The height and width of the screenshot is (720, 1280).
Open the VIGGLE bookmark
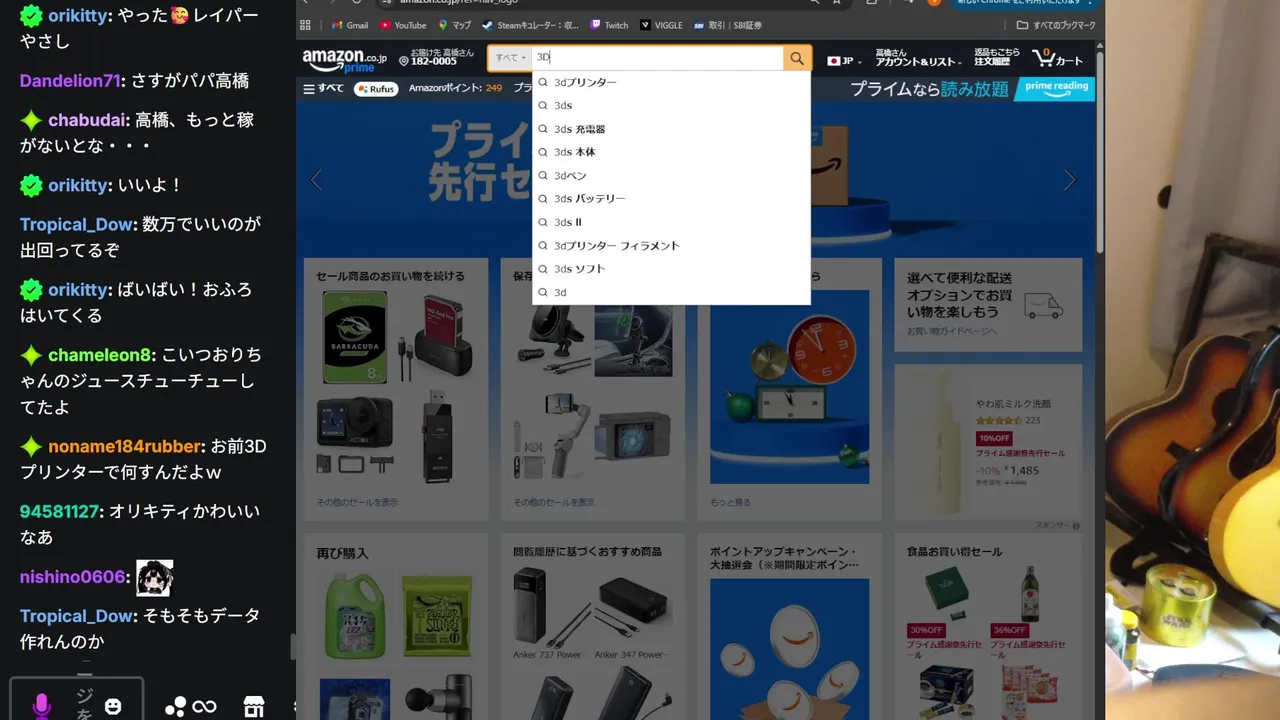660,25
